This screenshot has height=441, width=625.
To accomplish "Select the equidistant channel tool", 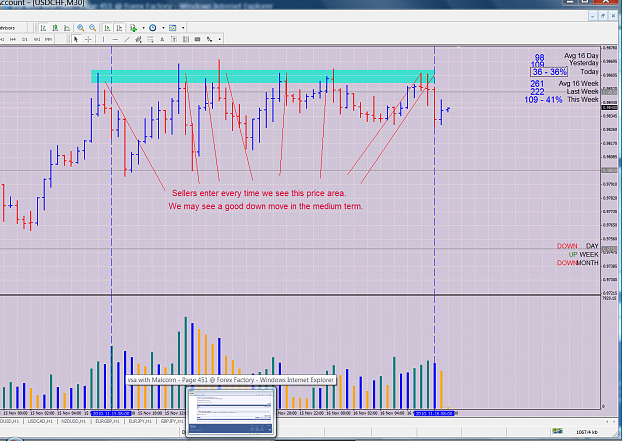I will click(138, 39).
